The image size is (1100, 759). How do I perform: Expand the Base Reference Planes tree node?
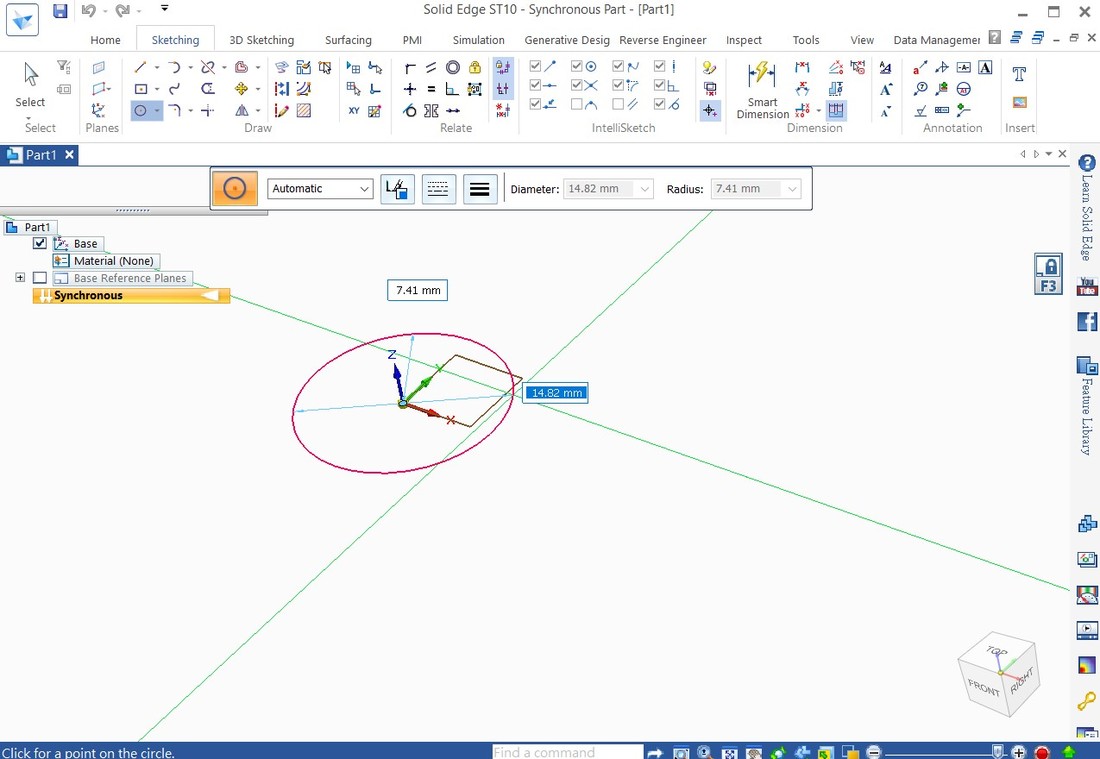pos(20,278)
